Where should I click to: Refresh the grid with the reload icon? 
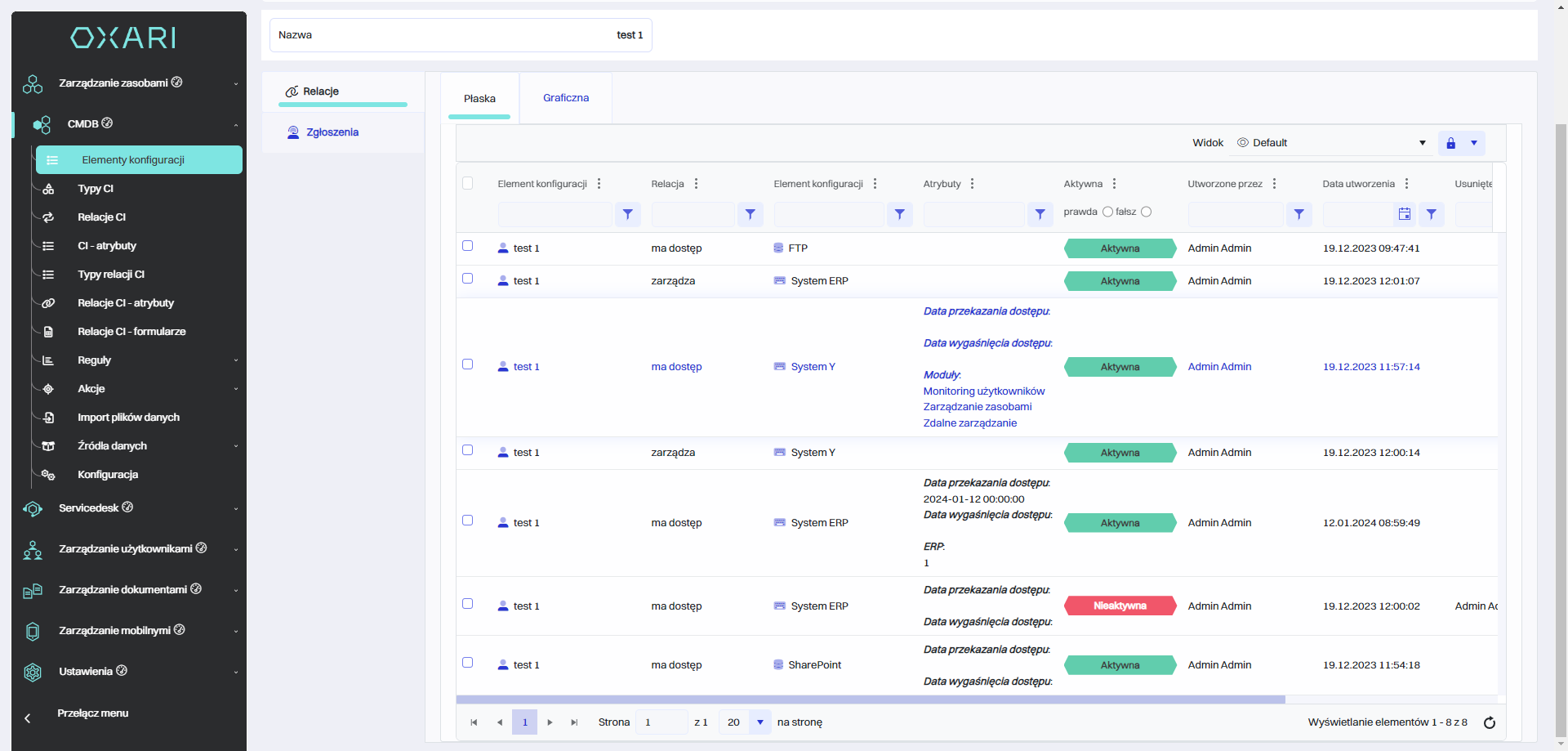1489,722
